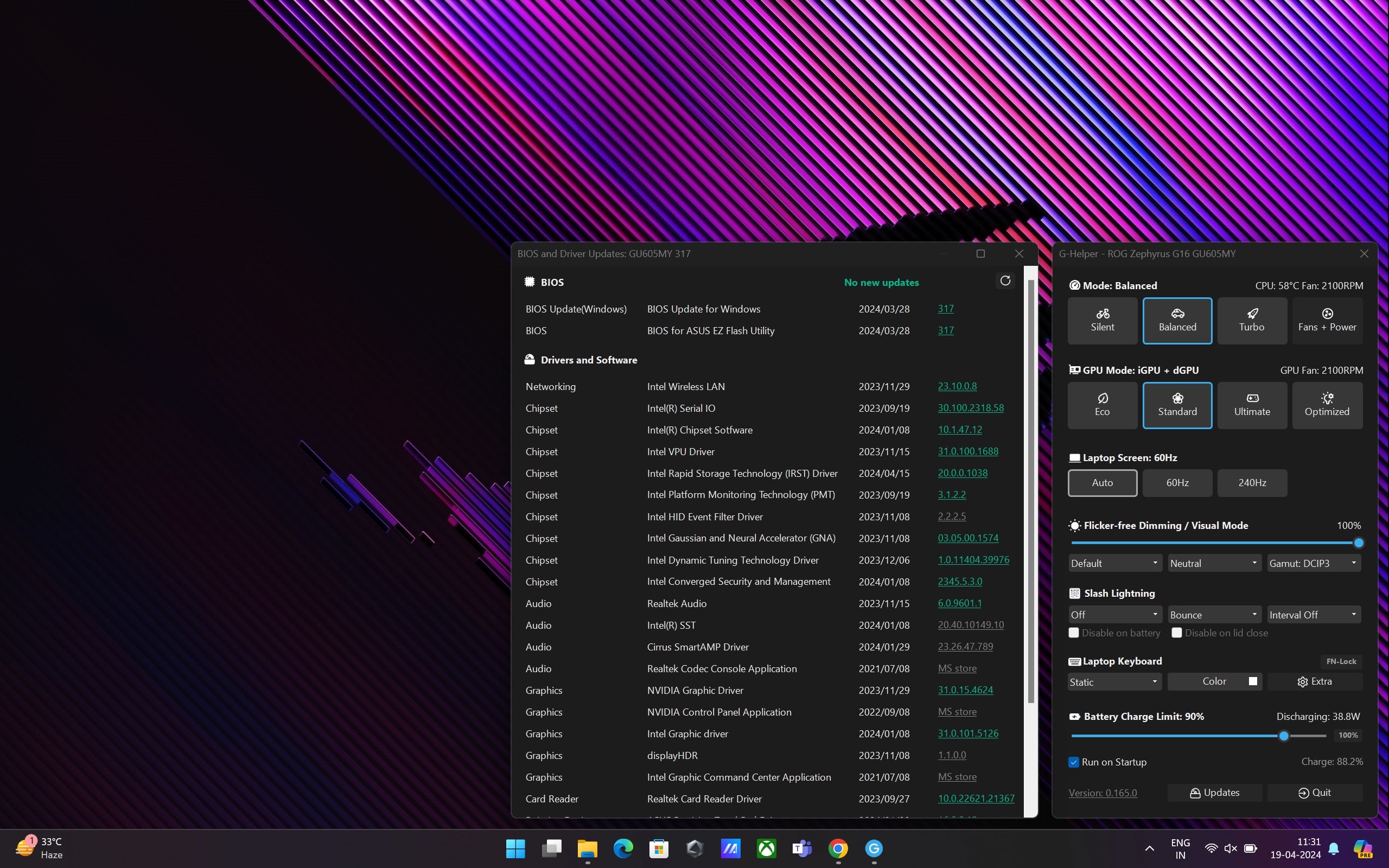Open Intel Wireless LAN version 23.10.0.8 link
Screen dimensions: 1389x868
click(x=957, y=386)
